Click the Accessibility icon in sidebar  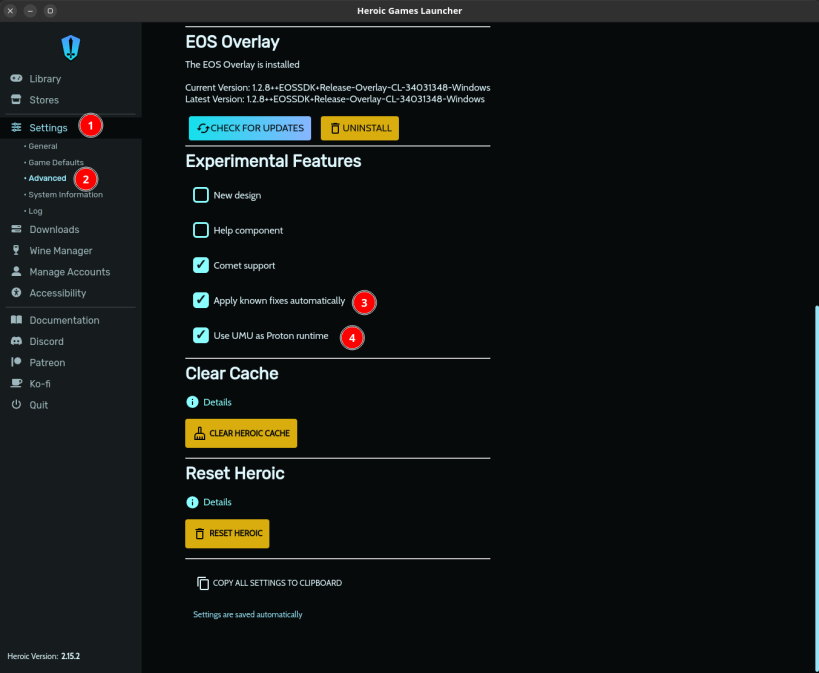pyautogui.click(x=16, y=293)
